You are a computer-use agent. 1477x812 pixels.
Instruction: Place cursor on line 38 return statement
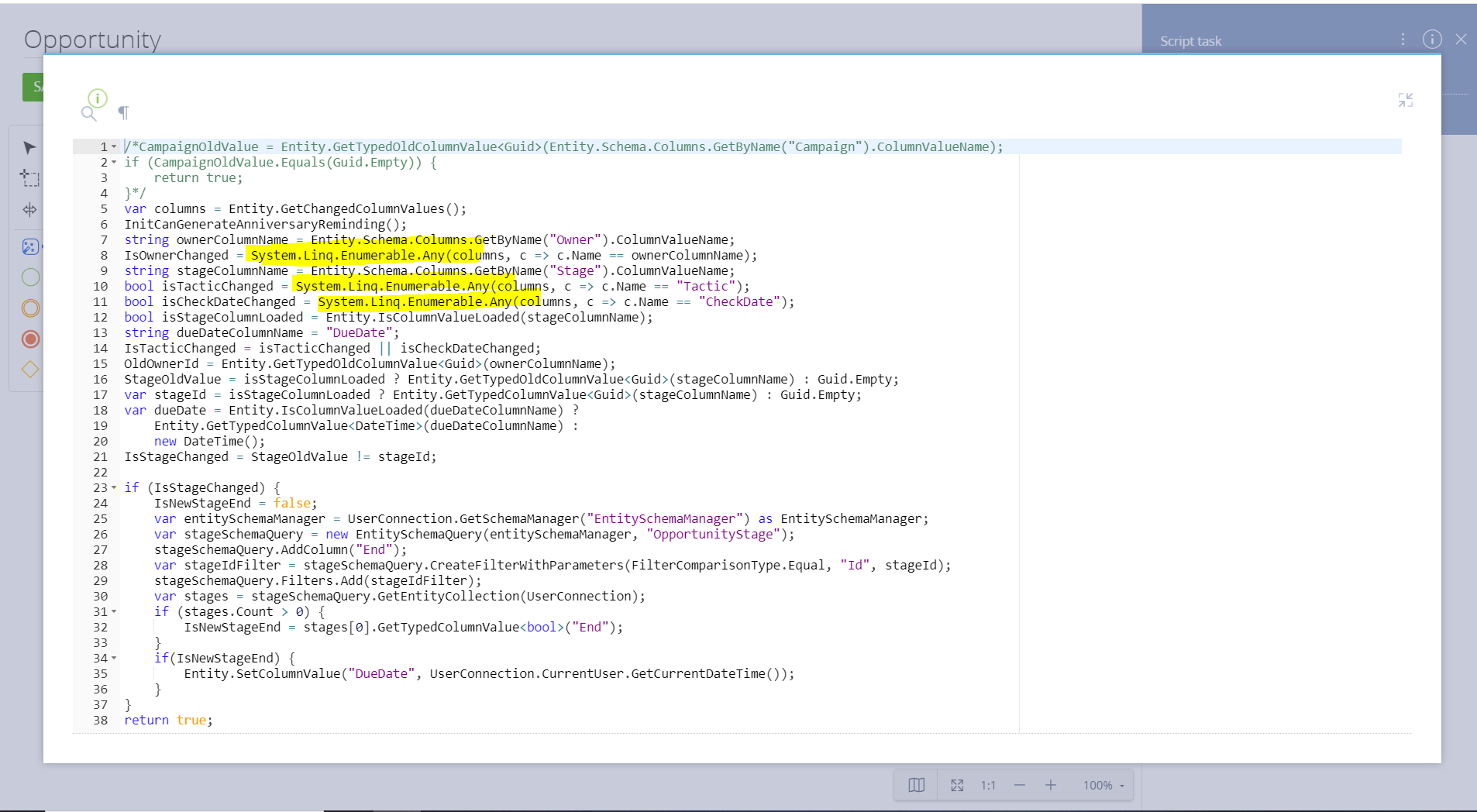pyautogui.click(x=167, y=720)
